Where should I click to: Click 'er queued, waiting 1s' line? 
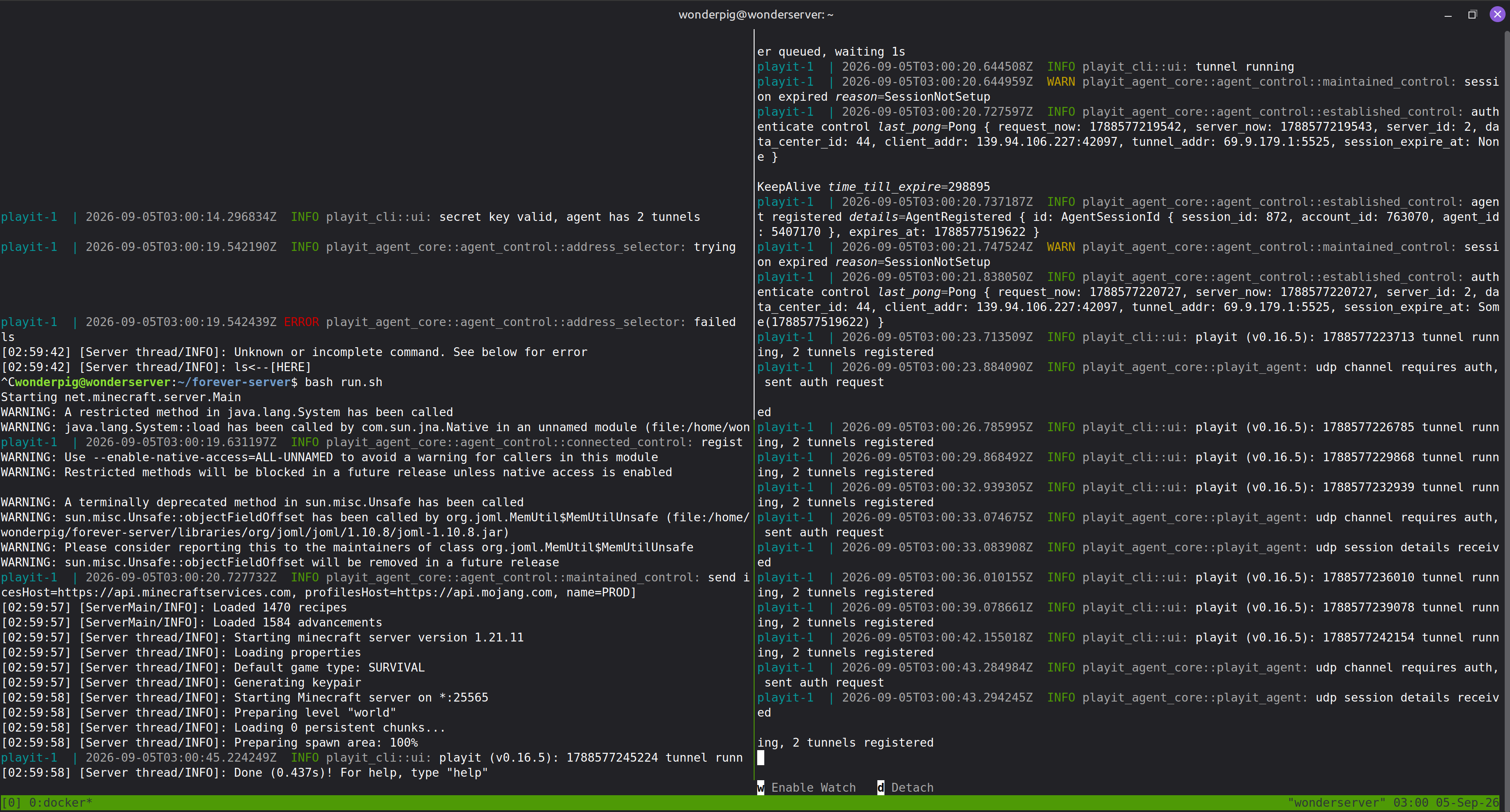[x=831, y=52]
